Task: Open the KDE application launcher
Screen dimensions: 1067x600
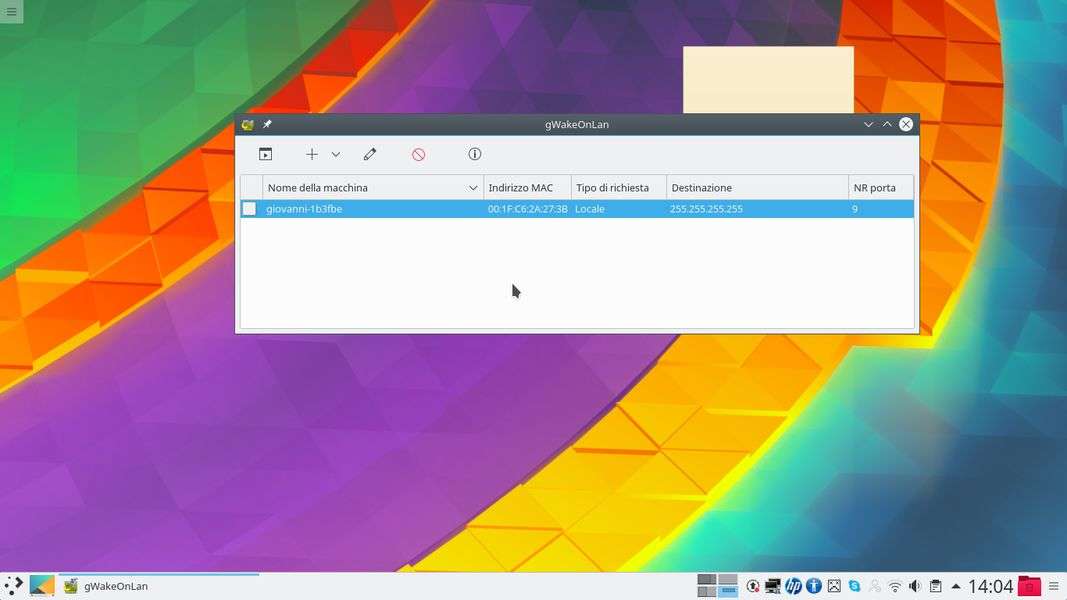Action: [13, 586]
